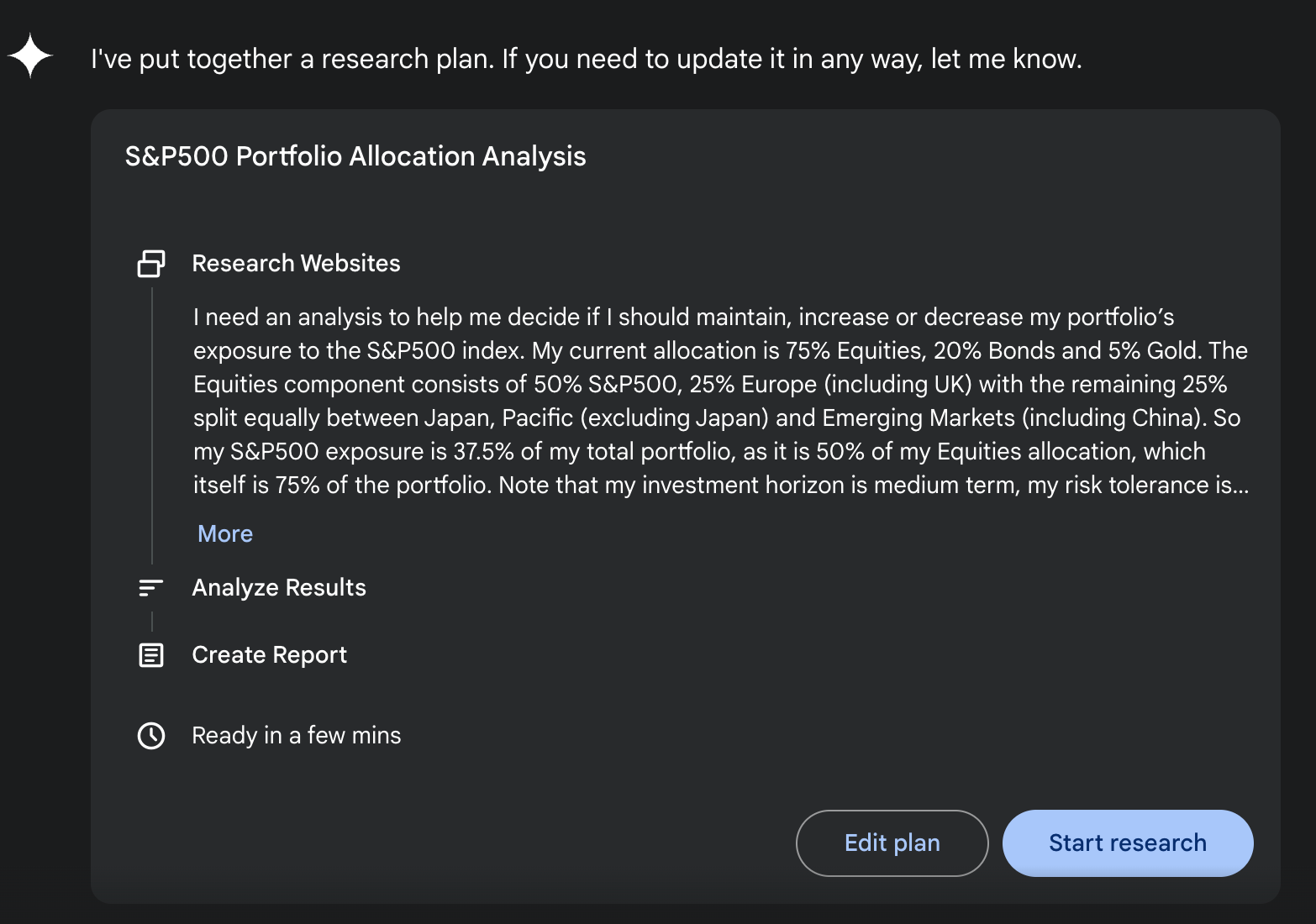Select the Create Report step heading

coord(269,654)
